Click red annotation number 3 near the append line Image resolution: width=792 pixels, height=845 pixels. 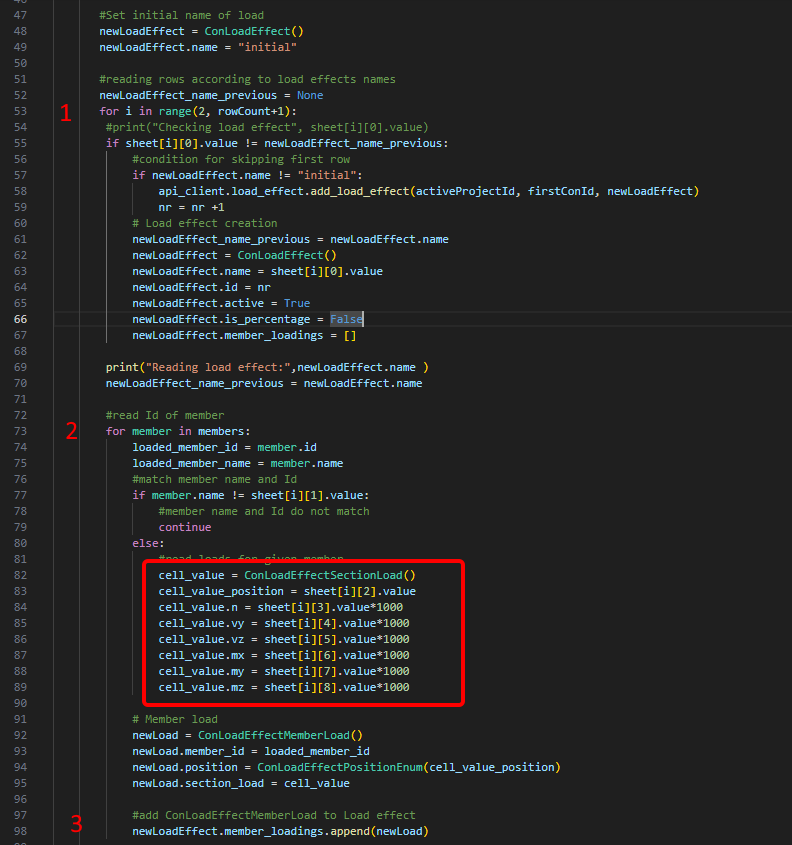click(76, 825)
